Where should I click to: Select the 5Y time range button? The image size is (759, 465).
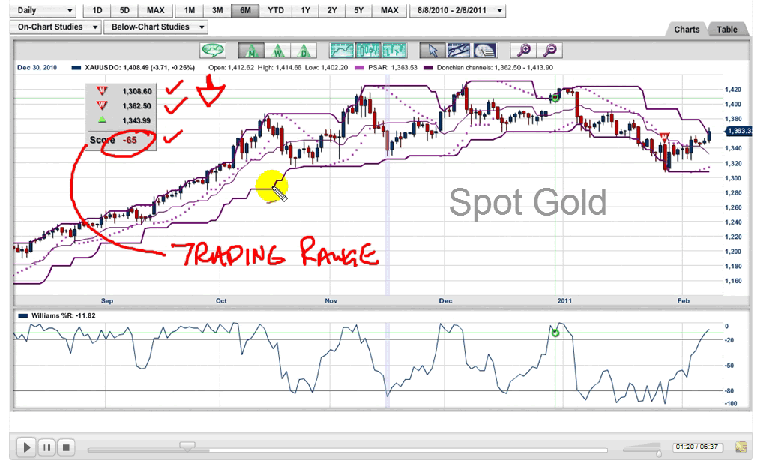[359, 10]
